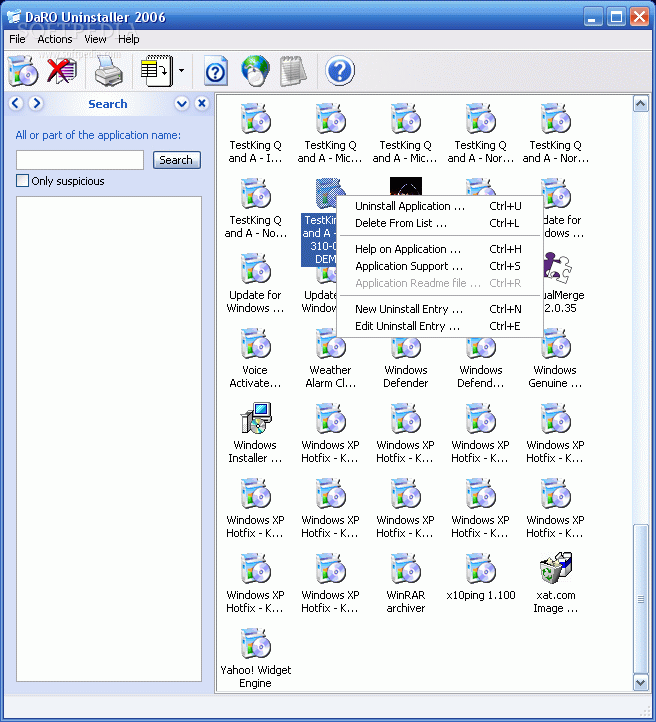Select the TestKing Q and A - I... item
Screen dimensions: 656x722
point(255,134)
